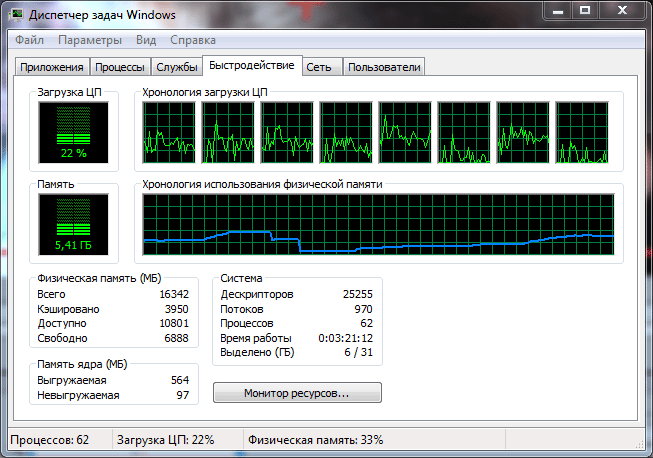Close the Task Manager window

(x=623, y=10)
